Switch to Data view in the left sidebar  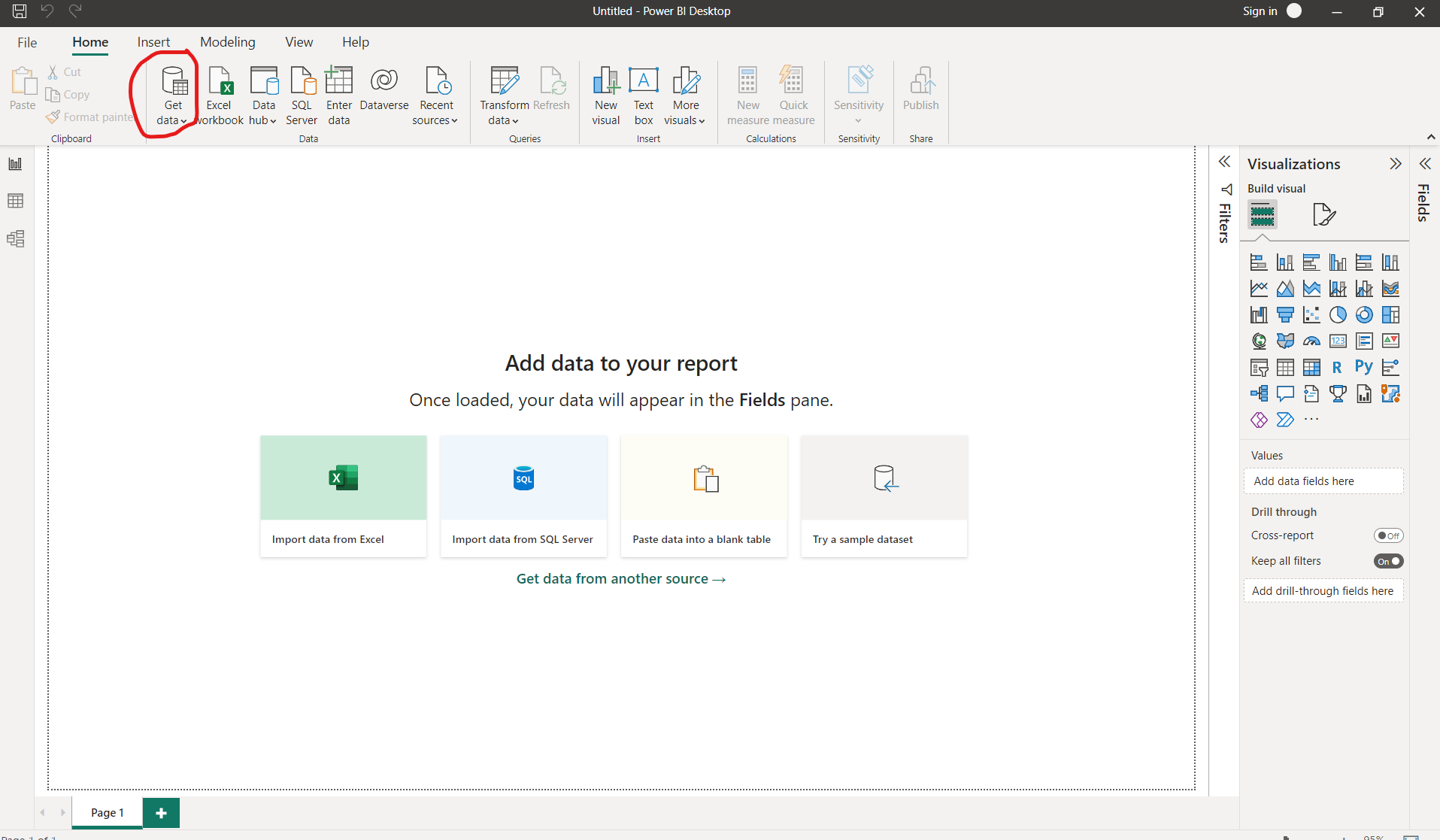click(x=15, y=201)
